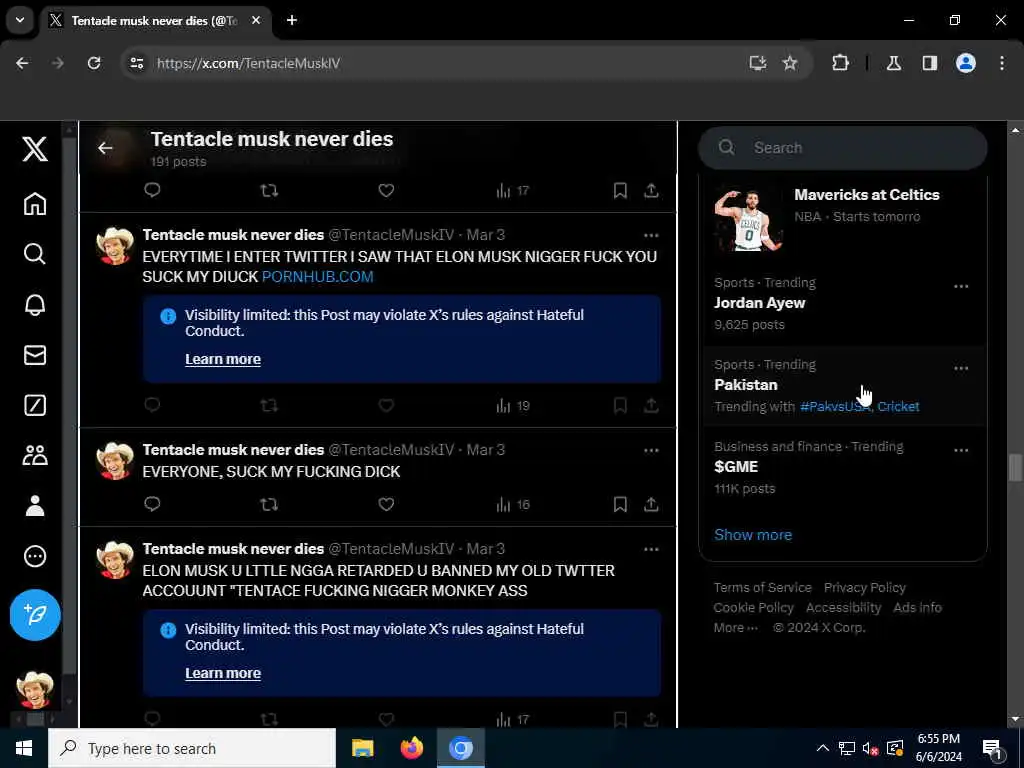Expand Chrome tab search chevron
This screenshot has height=768, width=1024.
pos(20,20)
